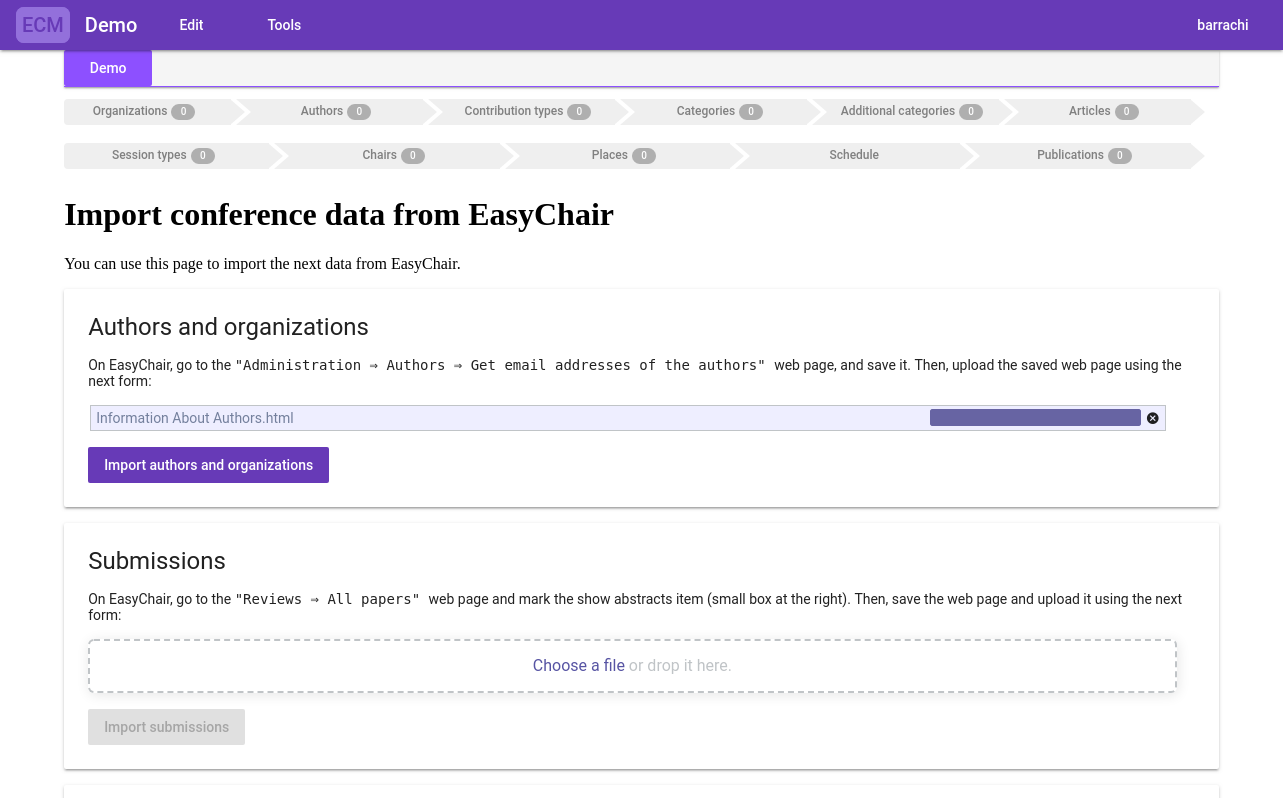1283x798 pixels.
Task: Click the Organizations count badge
Action: [x=183, y=112]
